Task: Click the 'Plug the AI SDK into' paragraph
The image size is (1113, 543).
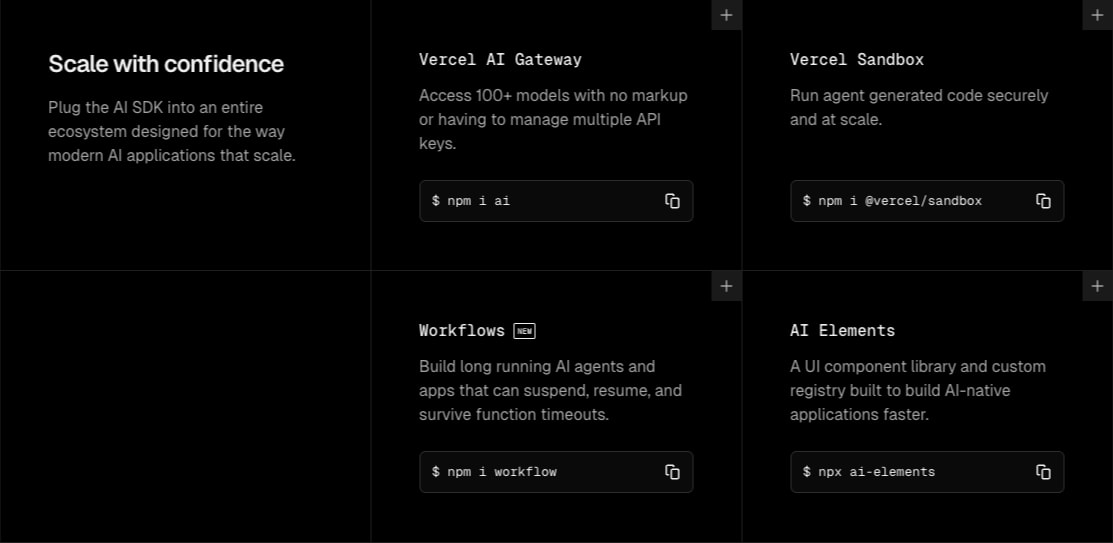Action: pos(172,131)
